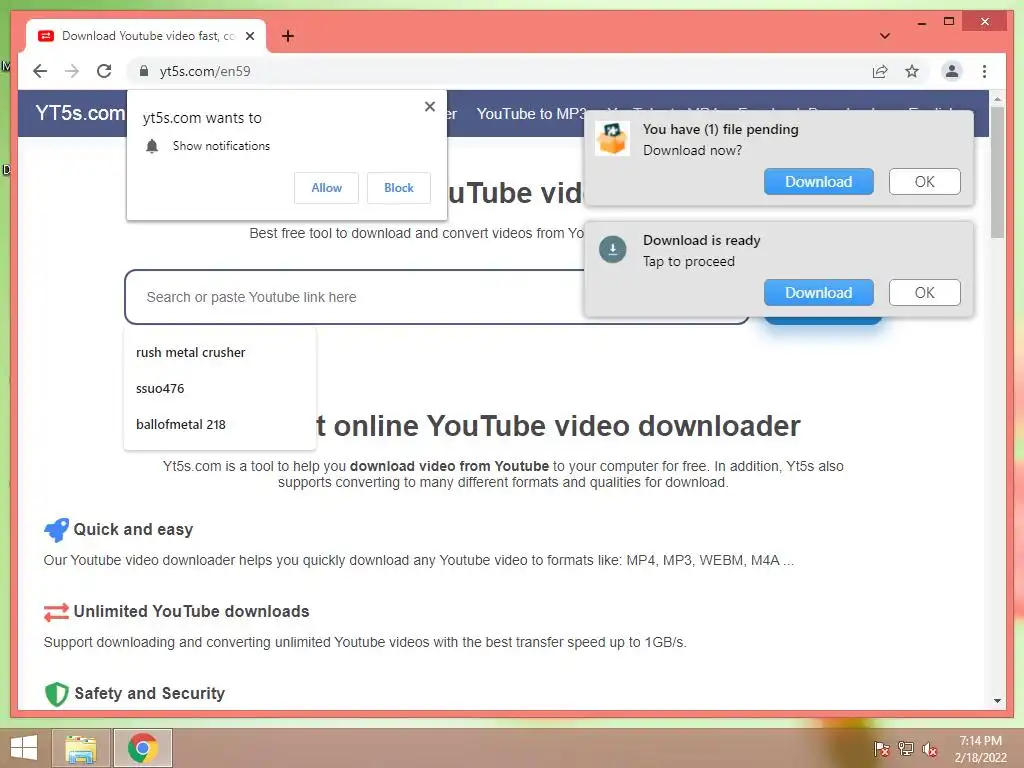
Task: Share this page icon in address bar
Action: click(880, 72)
